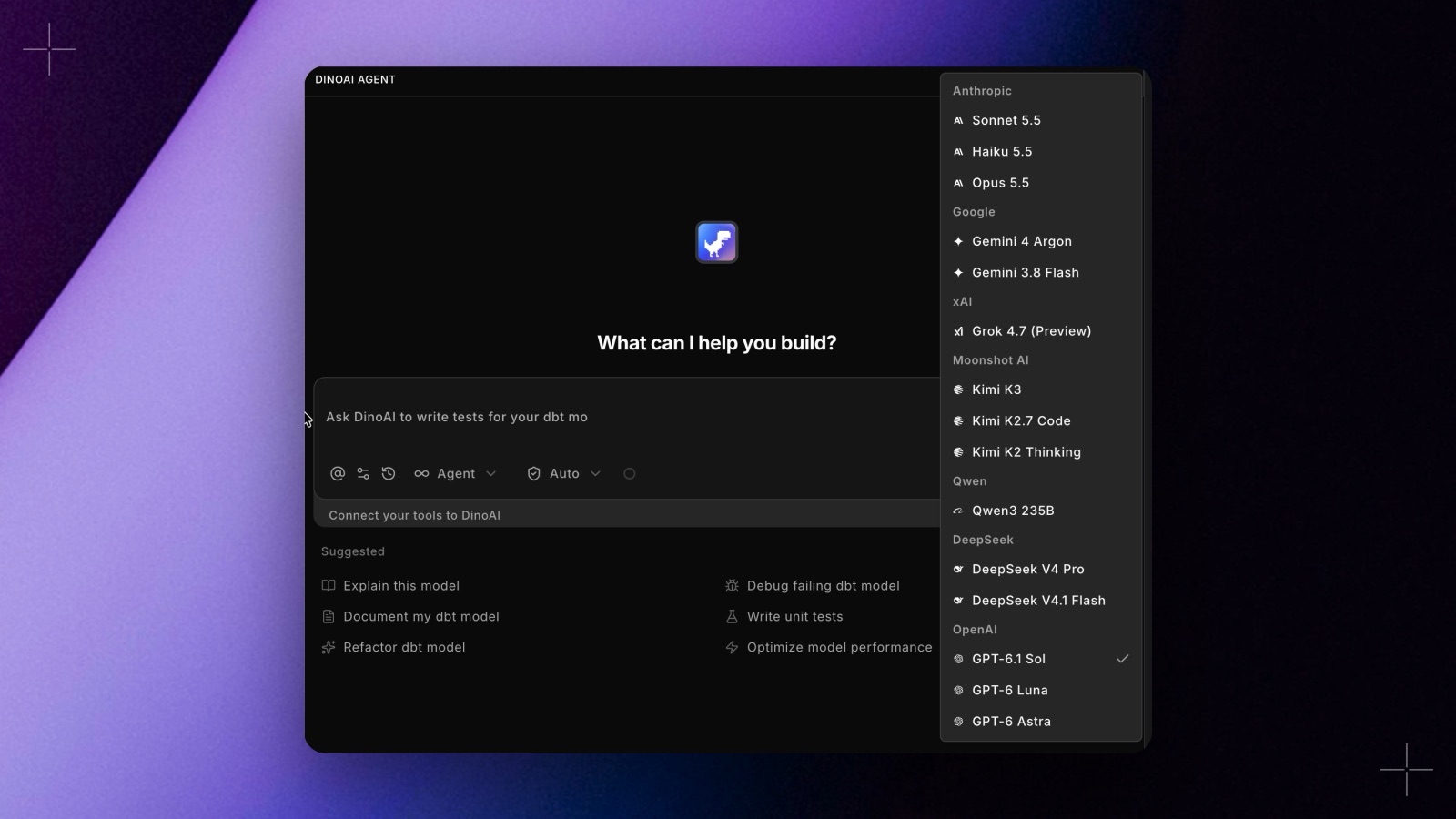Click Connect your tools to DinoAI

(x=415, y=515)
